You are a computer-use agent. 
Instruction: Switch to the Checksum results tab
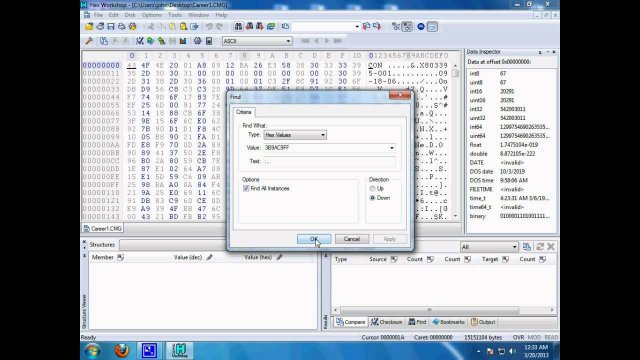(387, 322)
